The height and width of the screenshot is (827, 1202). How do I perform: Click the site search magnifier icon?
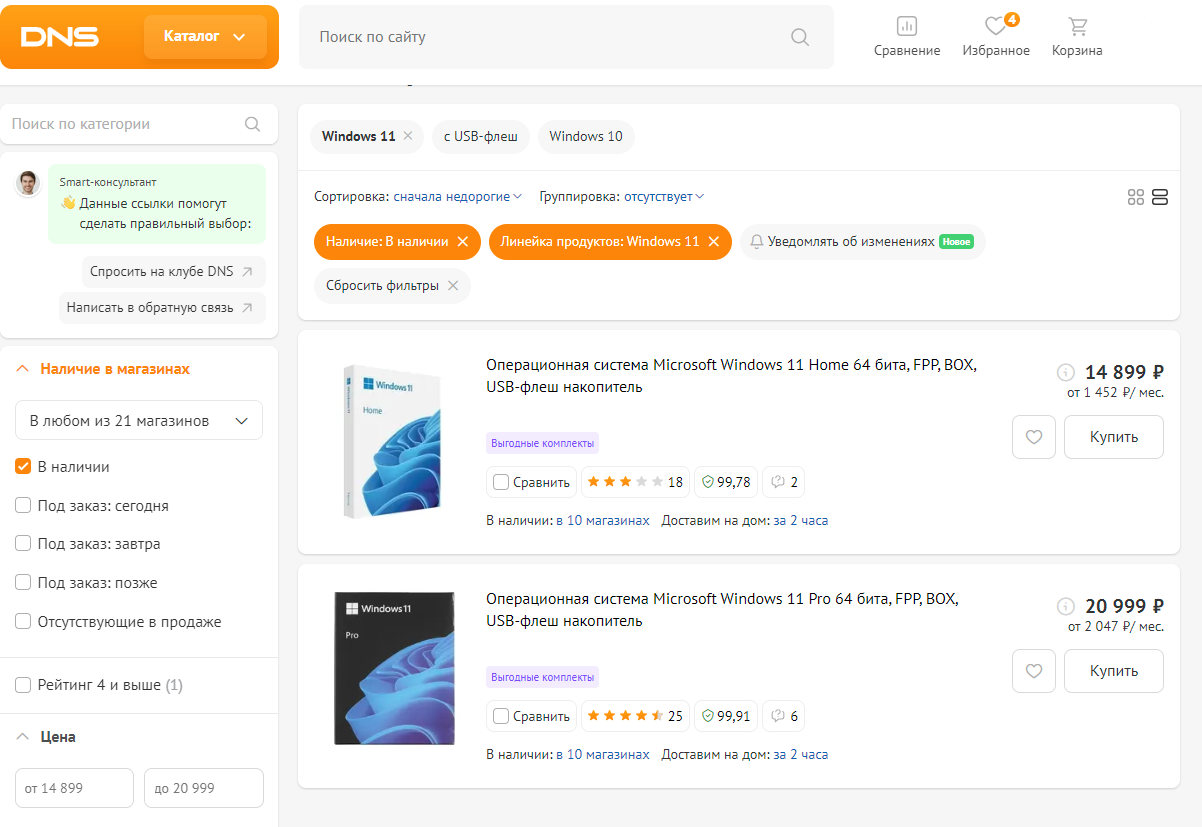(800, 37)
